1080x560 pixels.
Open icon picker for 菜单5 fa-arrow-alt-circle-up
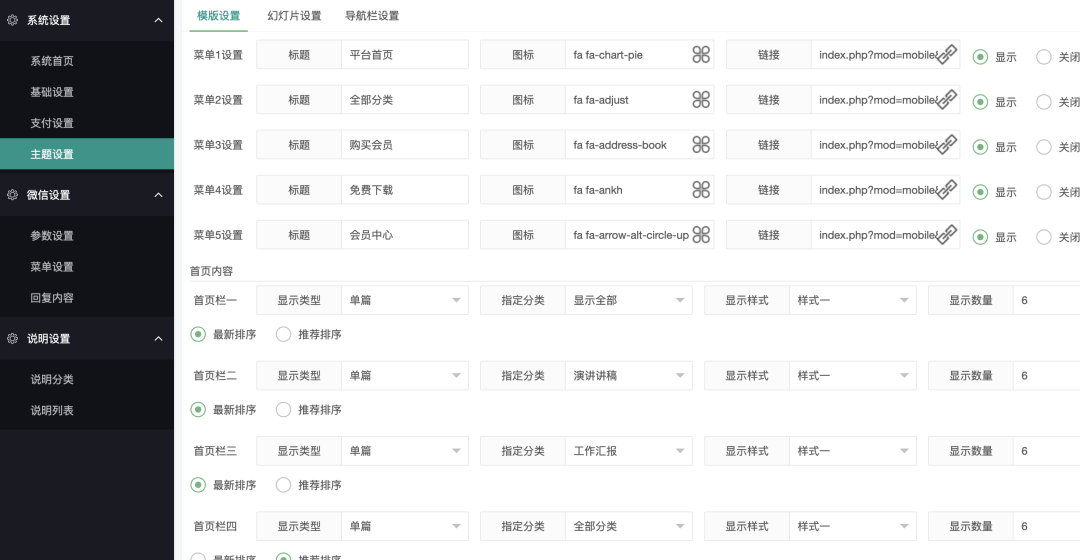point(701,235)
